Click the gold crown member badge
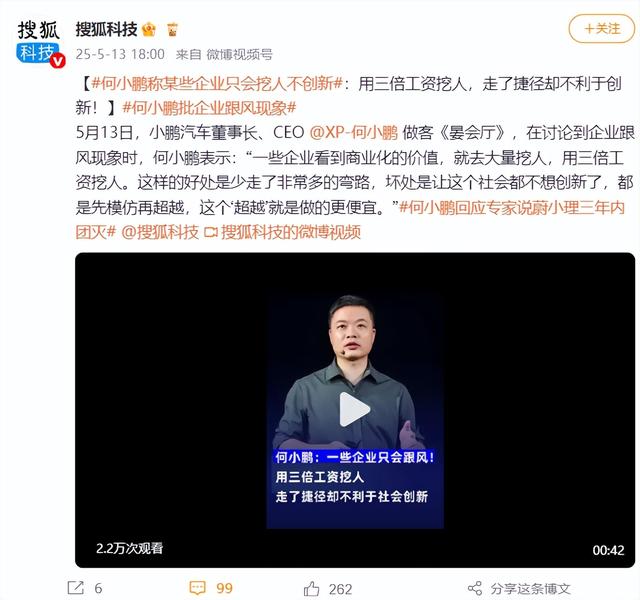 pos(149,29)
